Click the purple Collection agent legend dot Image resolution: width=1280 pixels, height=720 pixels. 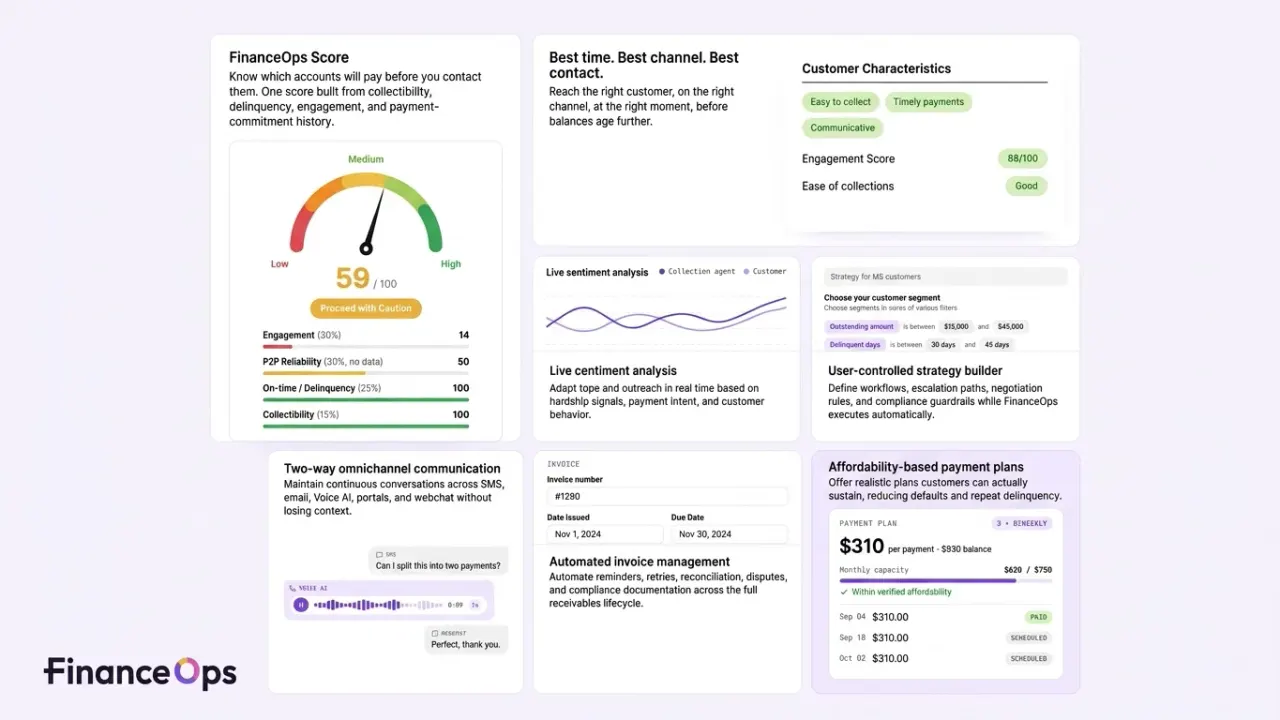coord(662,271)
